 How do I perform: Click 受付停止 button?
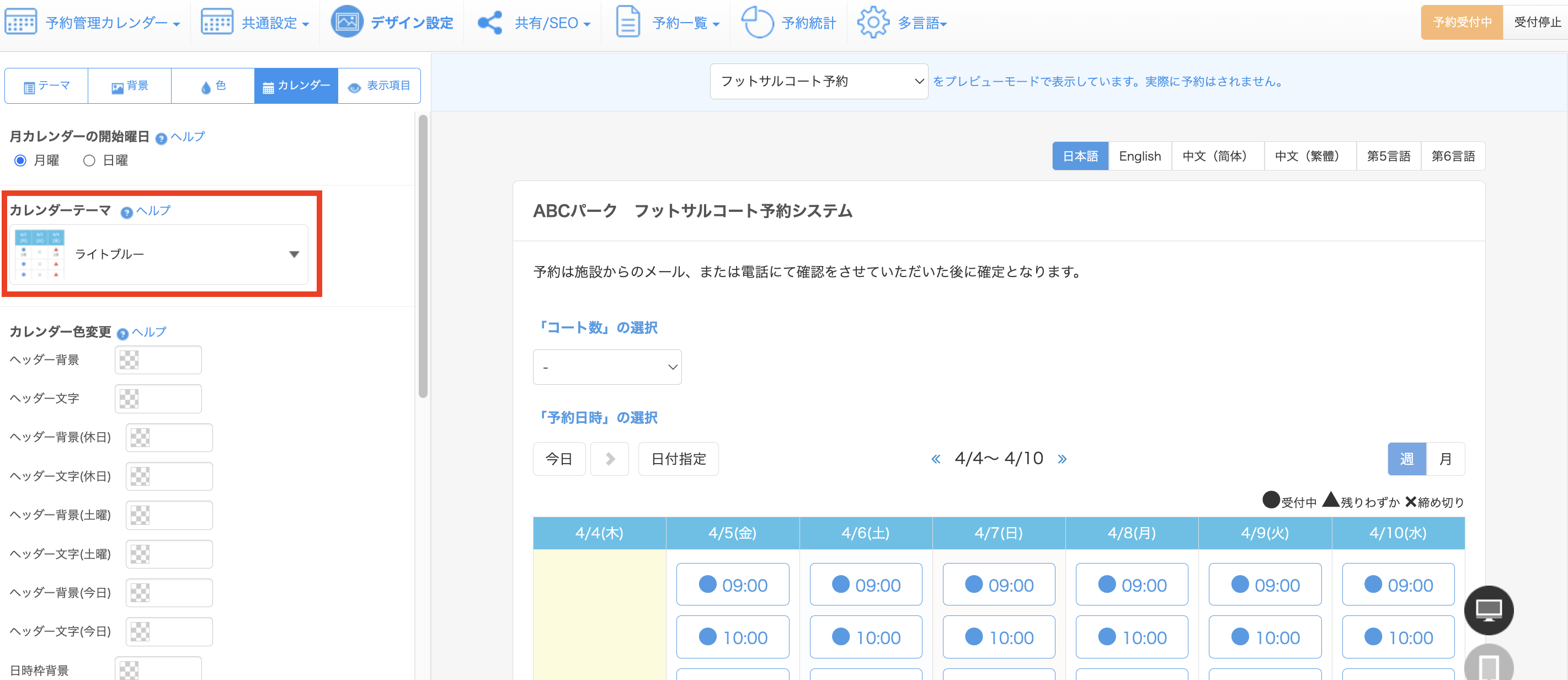pyautogui.click(x=1537, y=22)
